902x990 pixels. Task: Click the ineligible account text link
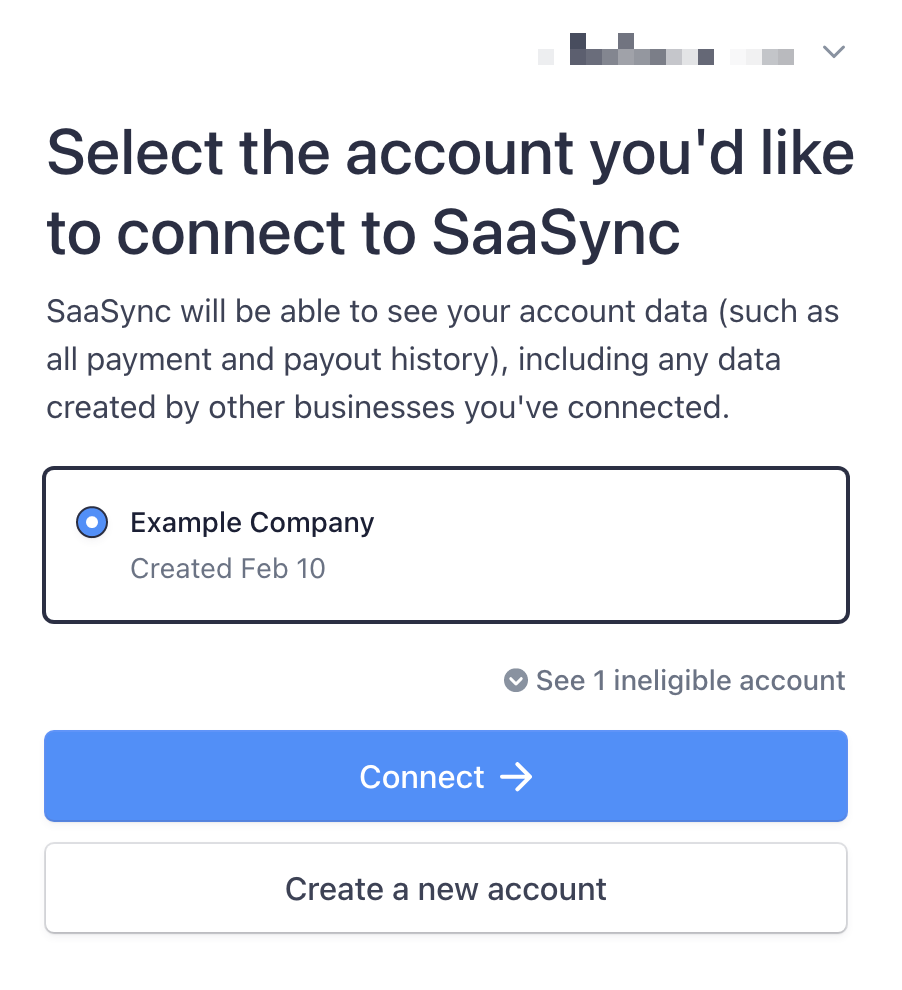click(x=691, y=681)
